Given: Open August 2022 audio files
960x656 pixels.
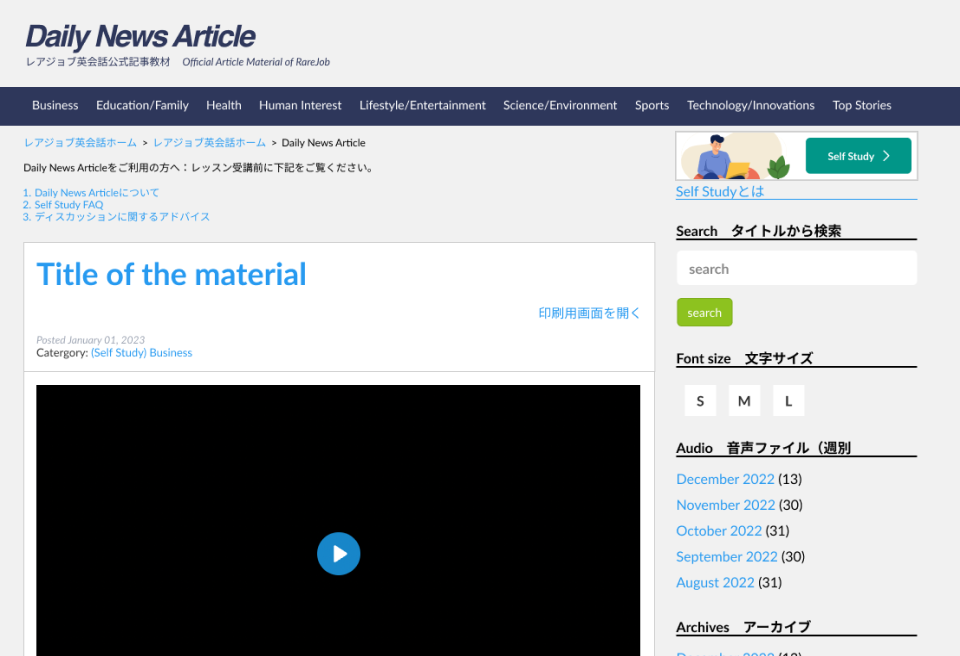Looking at the screenshot, I should (715, 582).
